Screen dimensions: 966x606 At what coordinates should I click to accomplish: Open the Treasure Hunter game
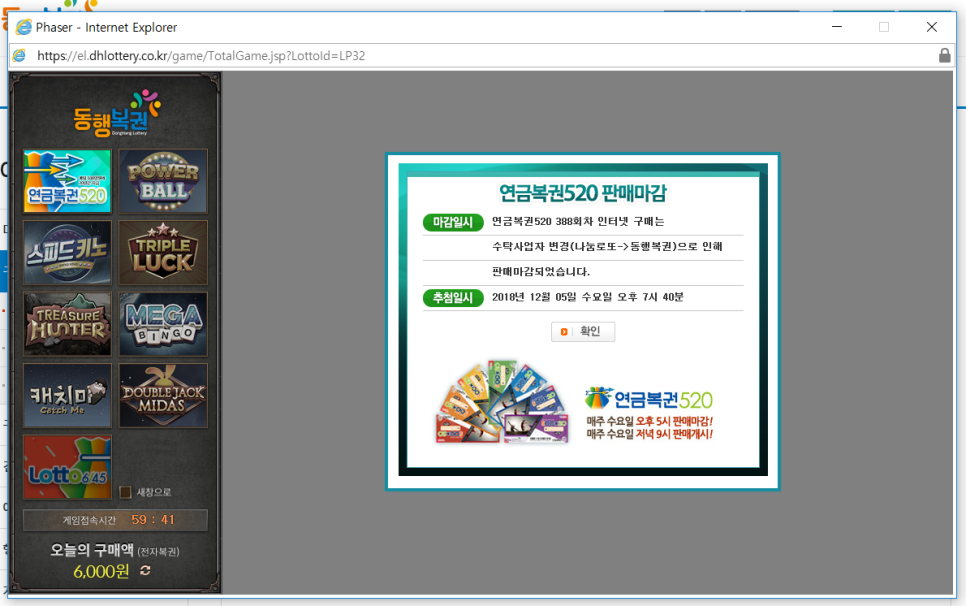point(67,324)
